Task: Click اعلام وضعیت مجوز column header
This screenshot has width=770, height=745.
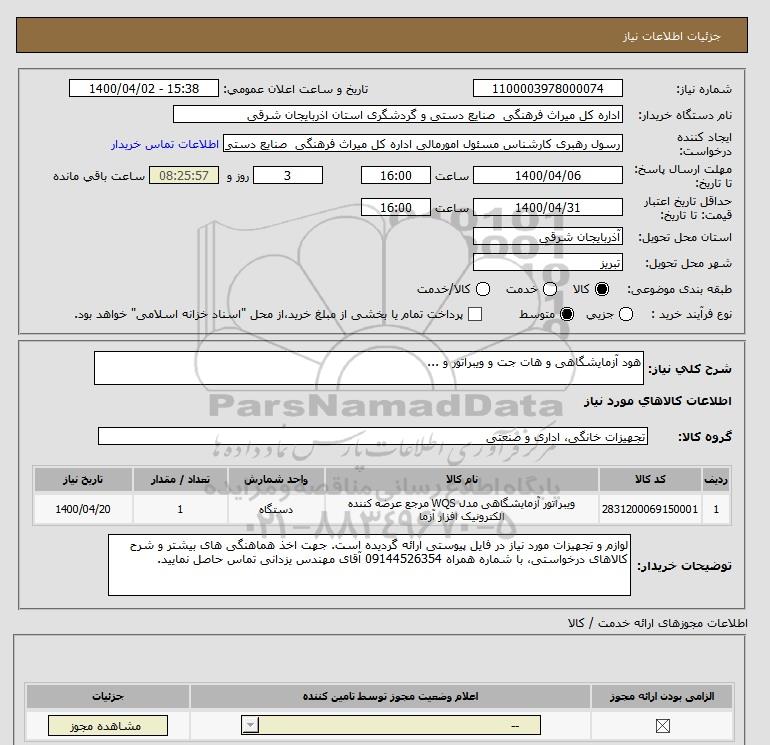Action: pyautogui.click(x=390, y=696)
